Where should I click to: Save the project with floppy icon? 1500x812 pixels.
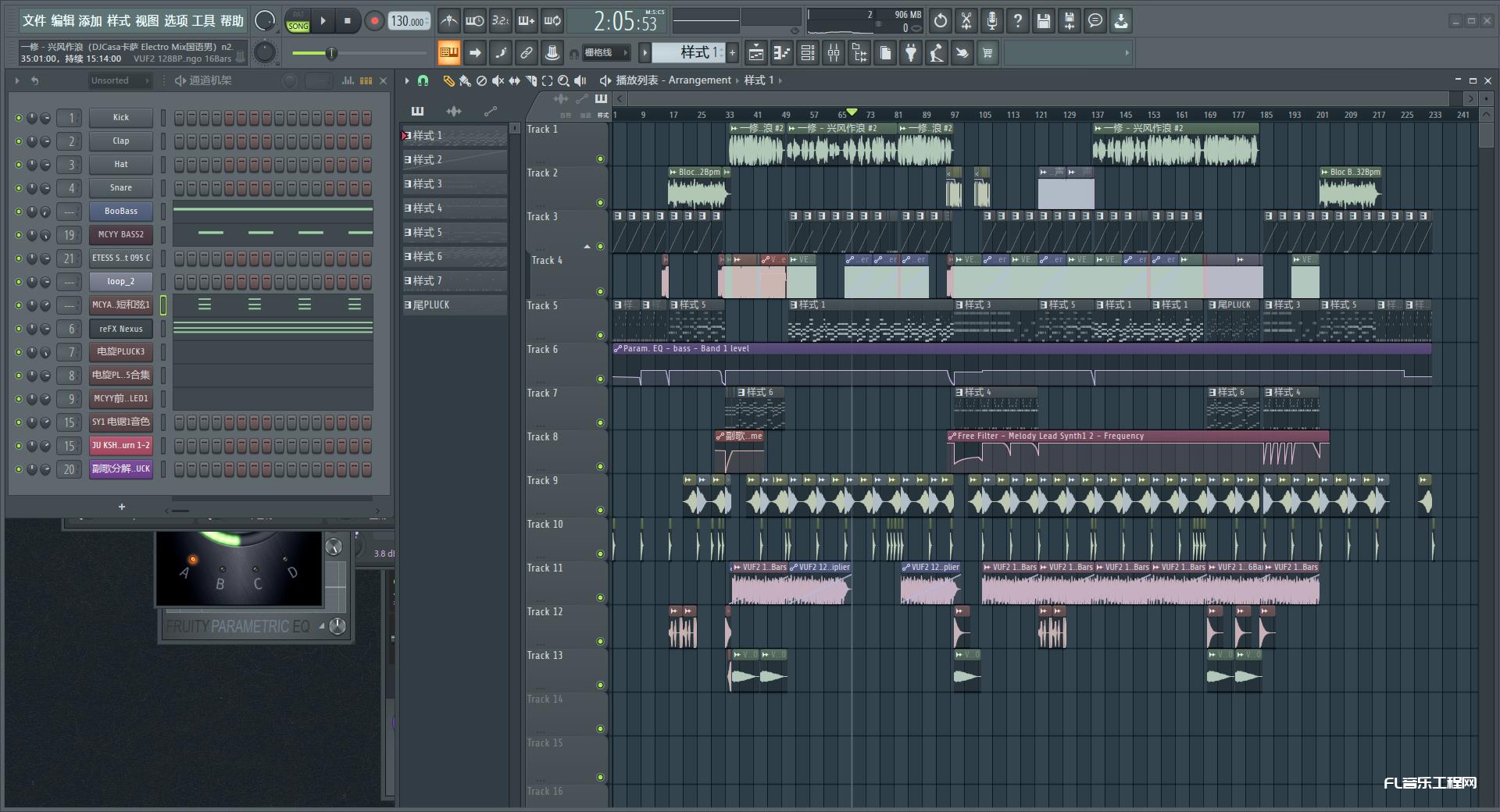coord(1044,21)
